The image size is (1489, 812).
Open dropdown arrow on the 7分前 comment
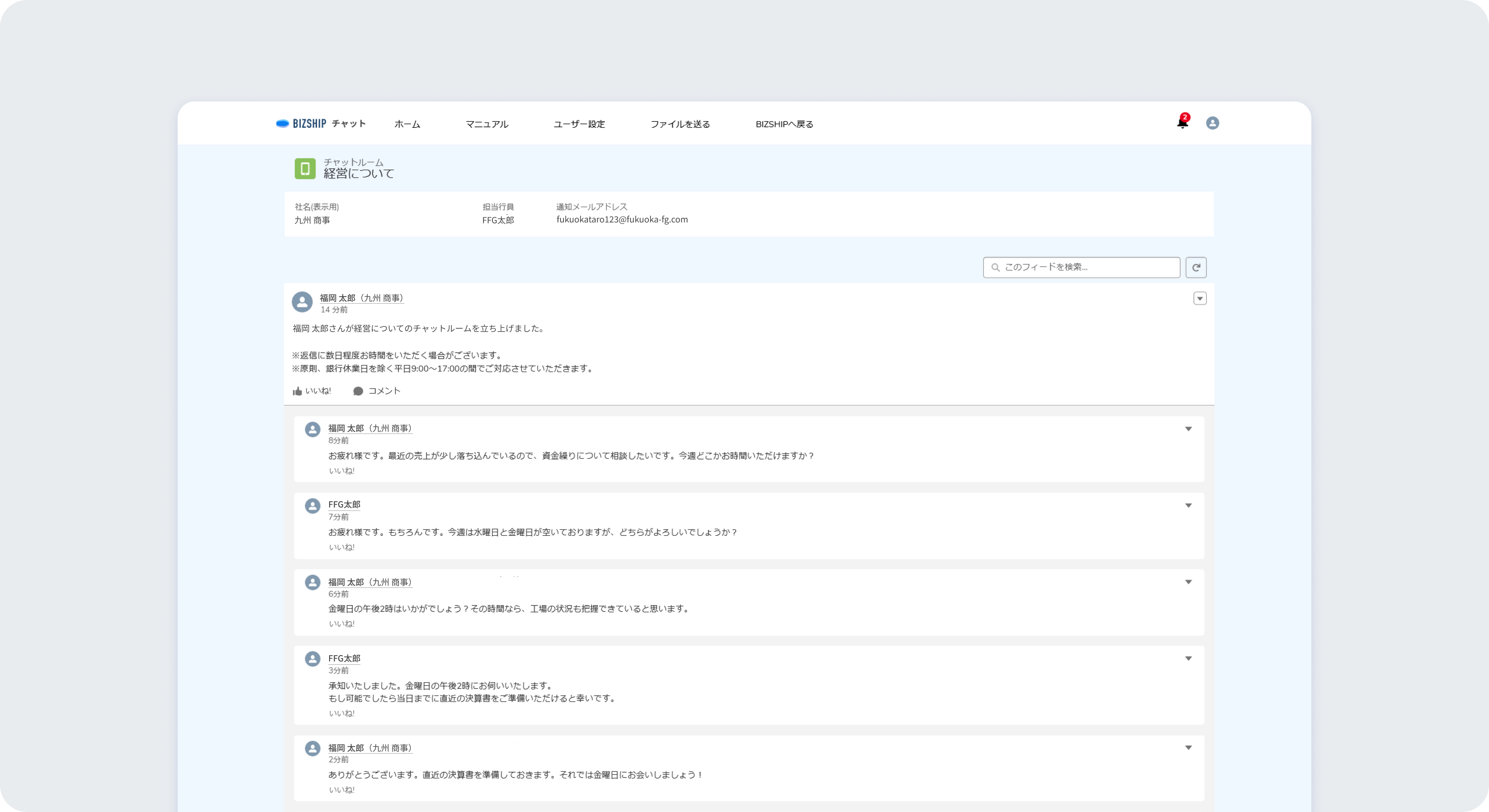pos(1188,505)
